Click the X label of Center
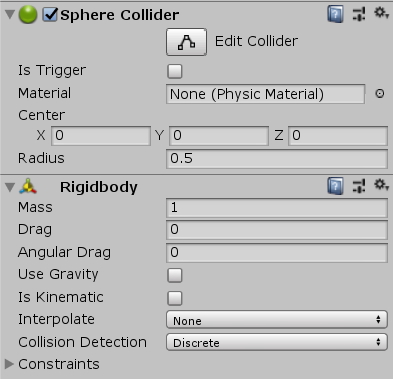The width and height of the screenshot is (393, 379). [41, 136]
